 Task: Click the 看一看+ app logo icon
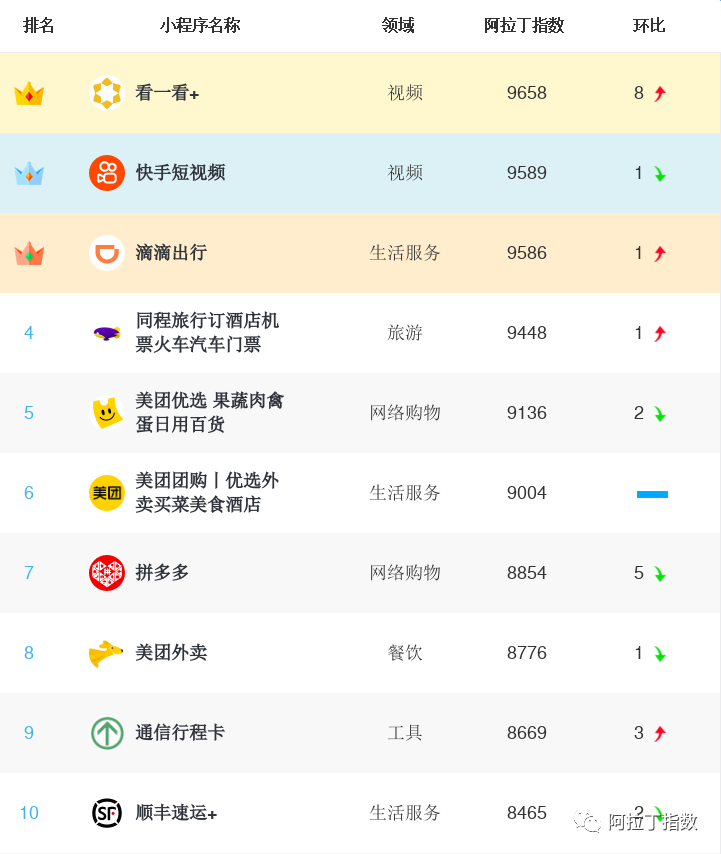tap(106, 93)
